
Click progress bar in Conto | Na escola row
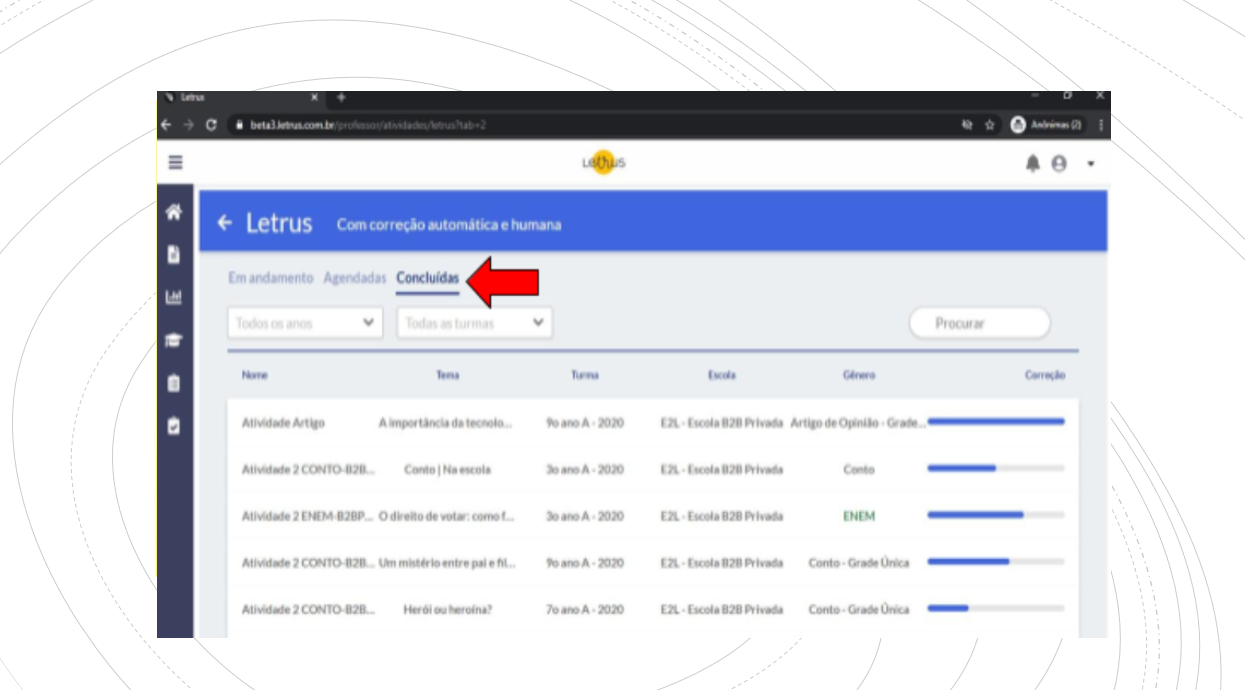pyautogui.click(x=996, y=467)
